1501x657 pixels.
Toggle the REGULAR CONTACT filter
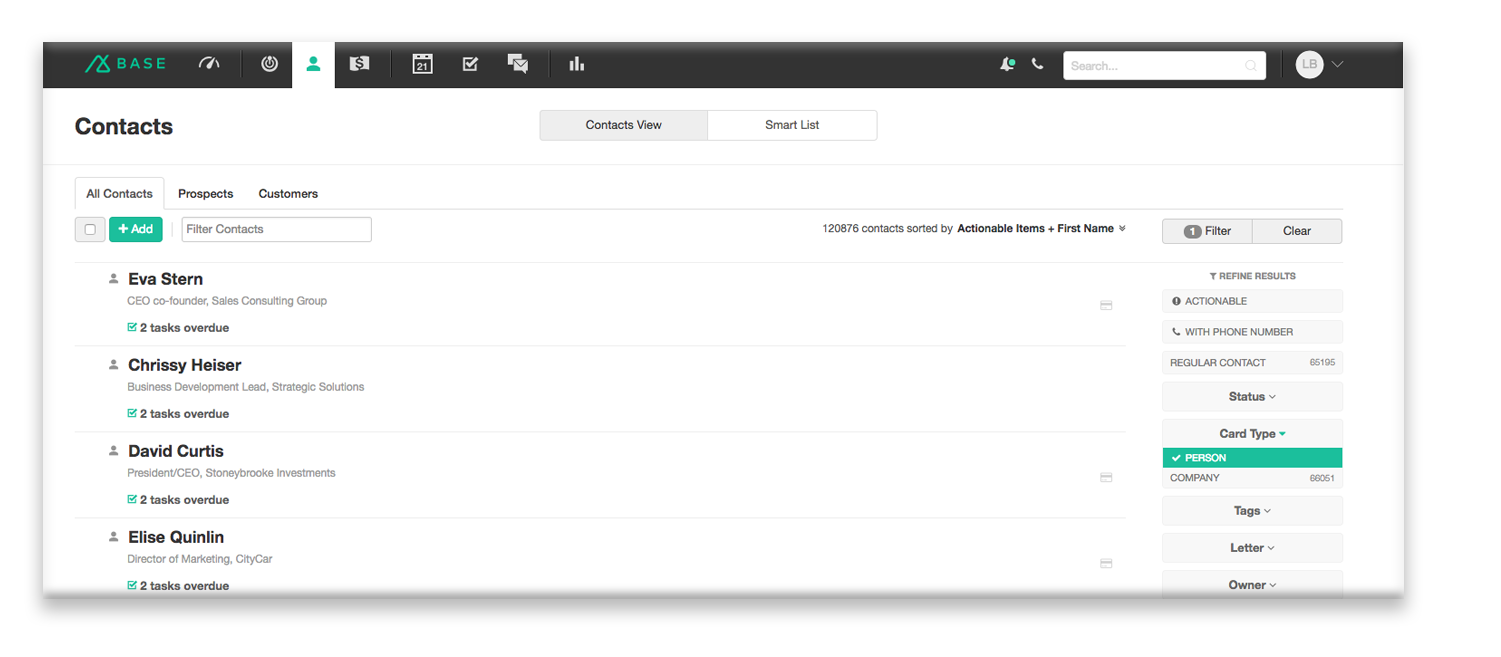tap(1252, 363)
